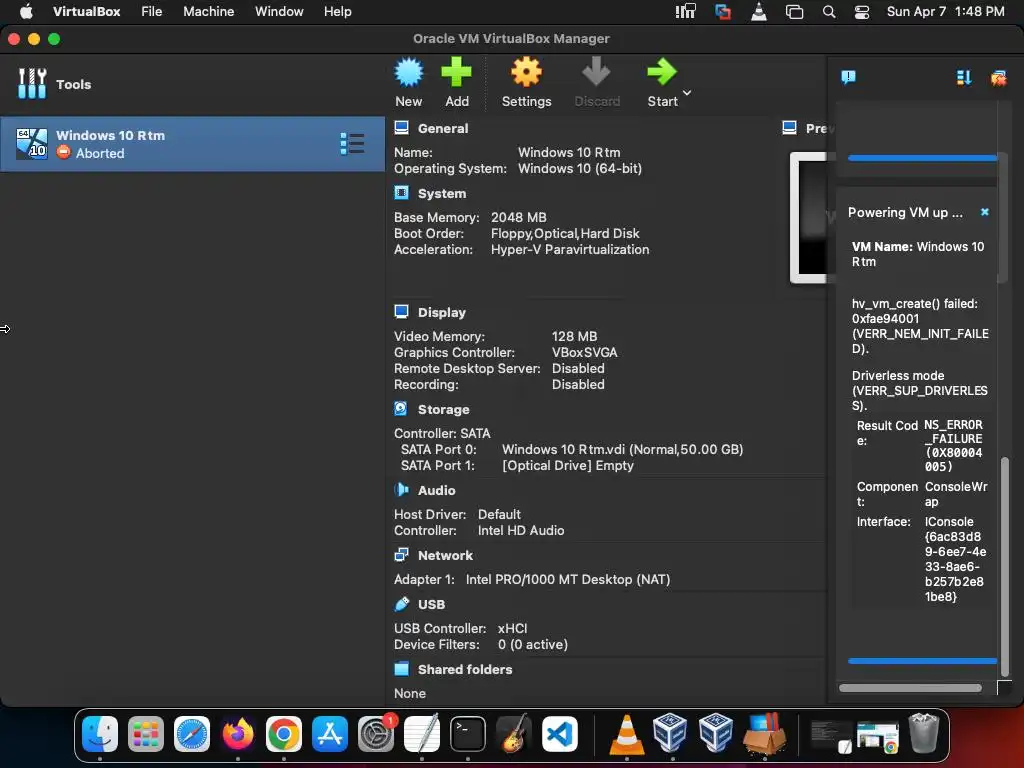The height and width of the screenshot is (768, 1024).
Task: Click the System section chip icon
Action: pos(402,193)
